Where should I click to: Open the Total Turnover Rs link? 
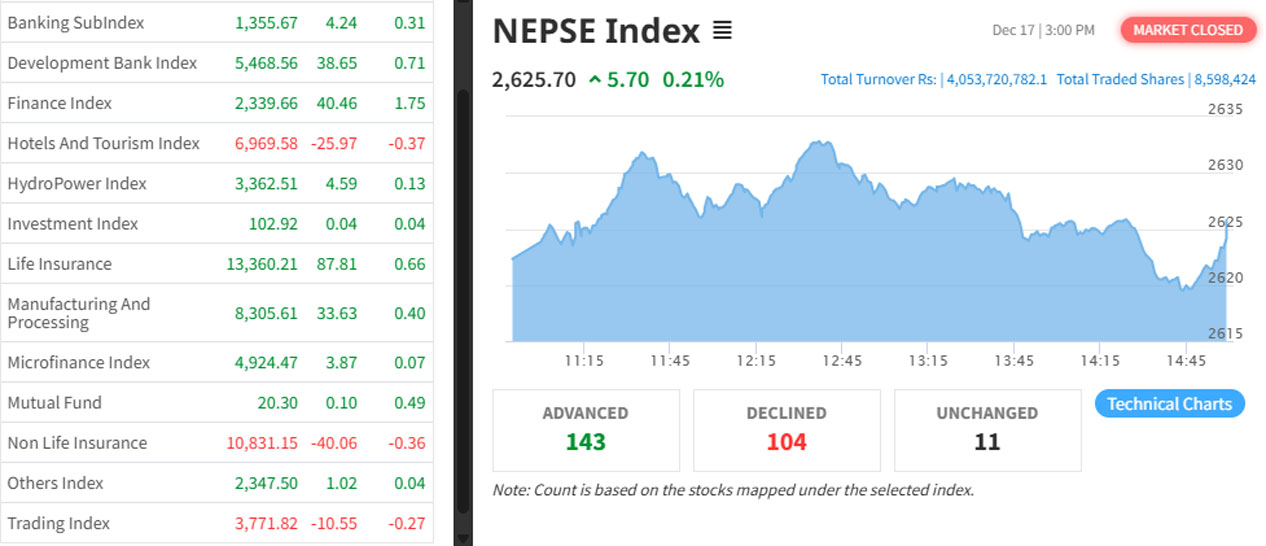coord(933,79)
